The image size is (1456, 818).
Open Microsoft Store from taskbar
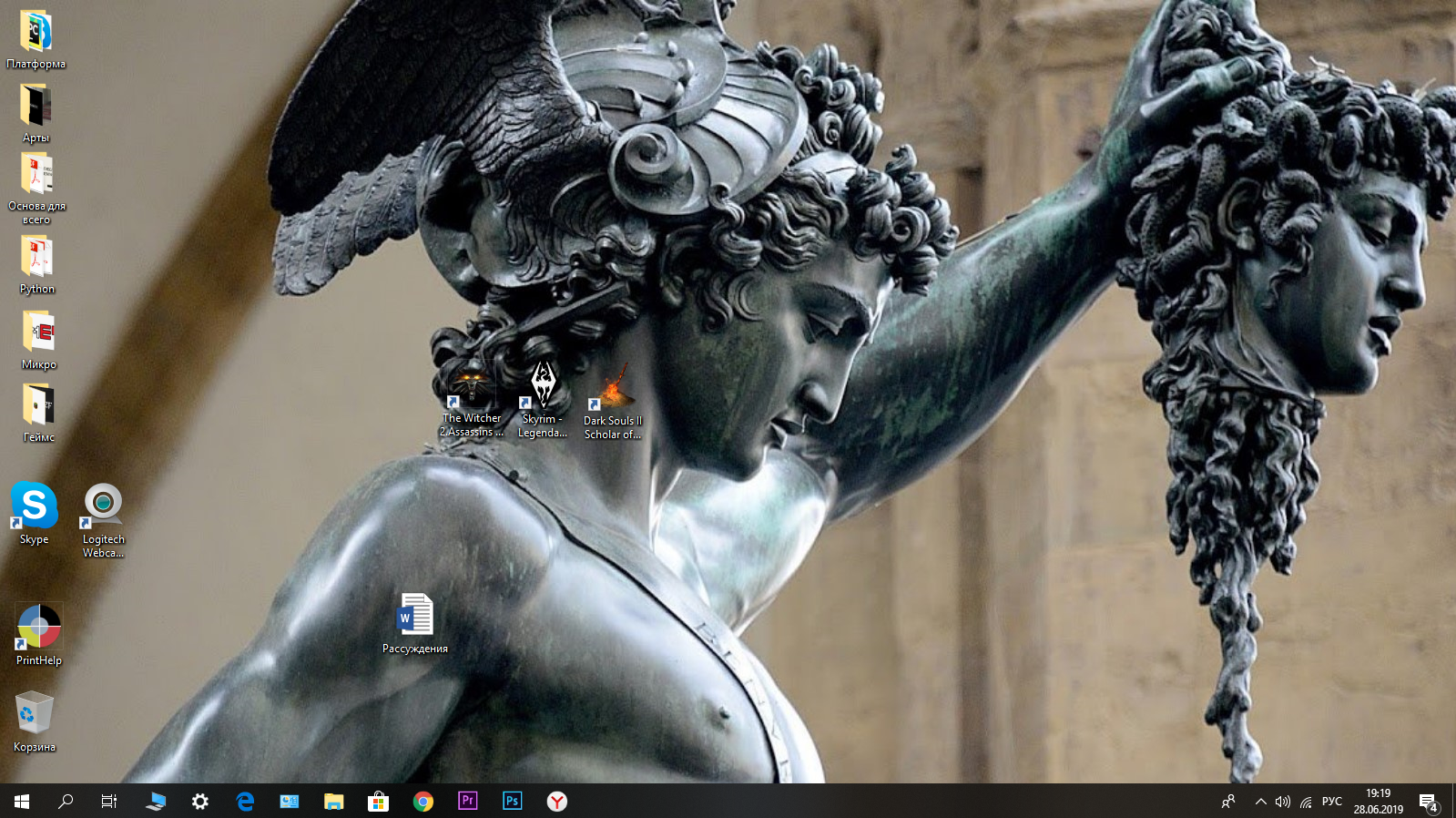379,802
